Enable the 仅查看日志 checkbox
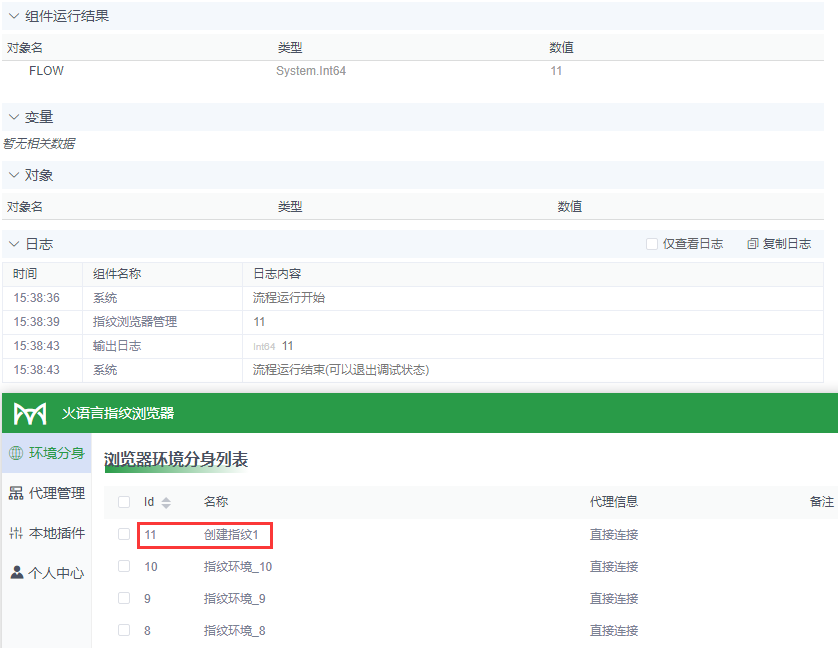The height and width of the screenshot is (648, 838). 652,244
